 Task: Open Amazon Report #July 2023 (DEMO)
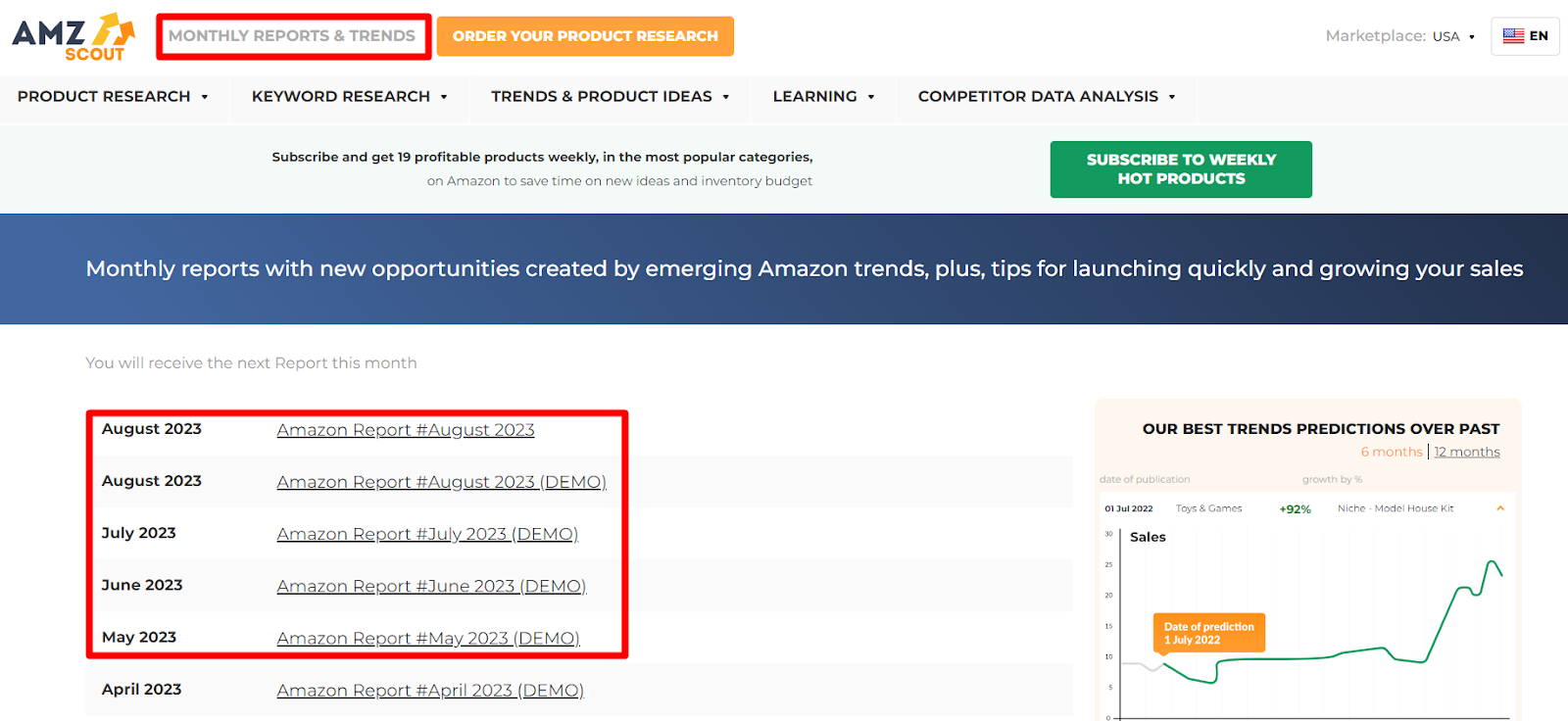pos(427,534)
